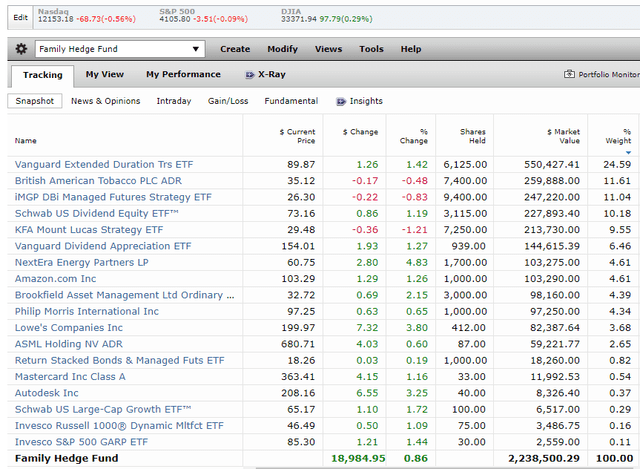Open Amazon.com Inc link

(x=56, y=279)
